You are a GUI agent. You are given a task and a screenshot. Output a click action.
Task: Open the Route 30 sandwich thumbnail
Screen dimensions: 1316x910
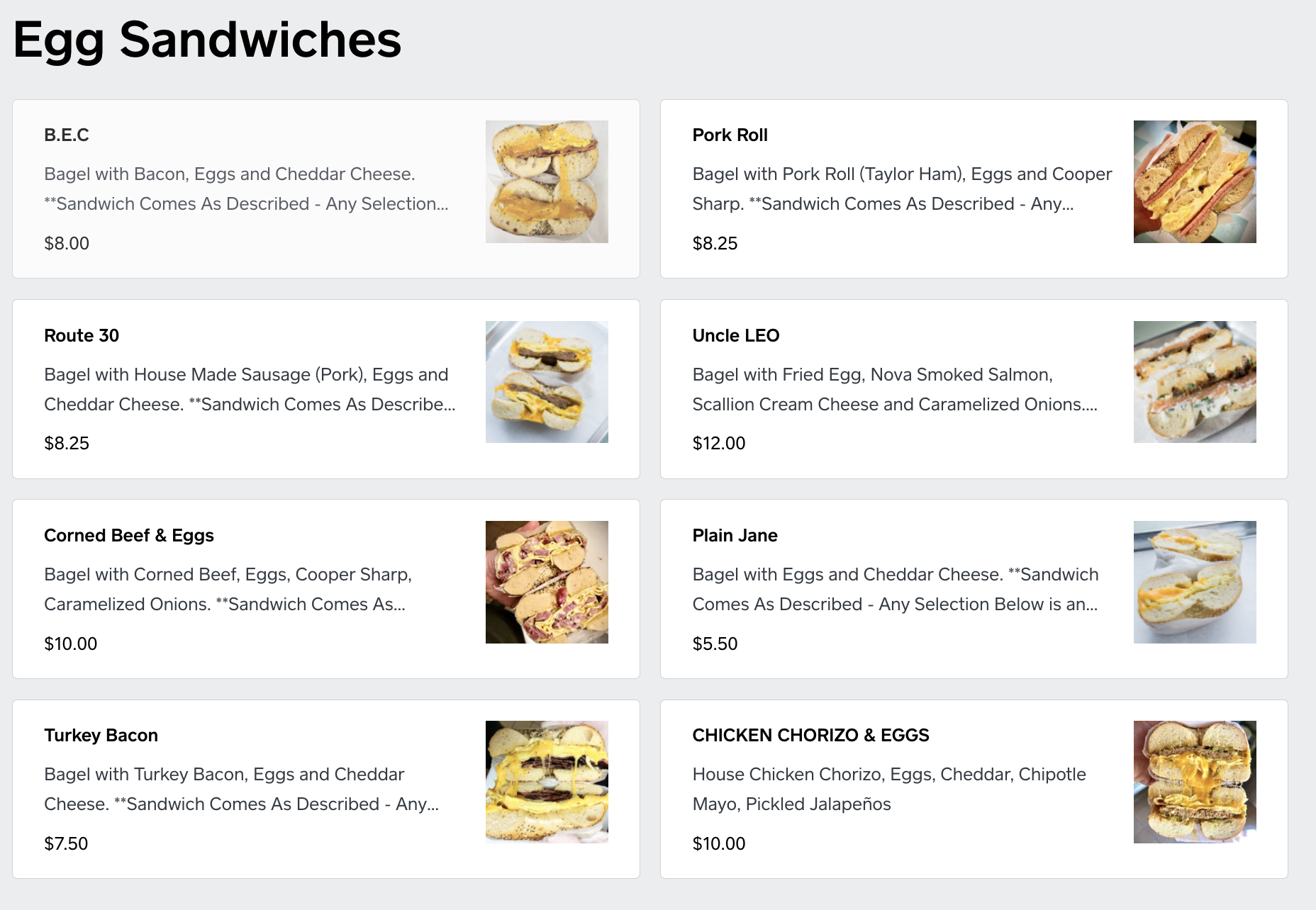547,382
